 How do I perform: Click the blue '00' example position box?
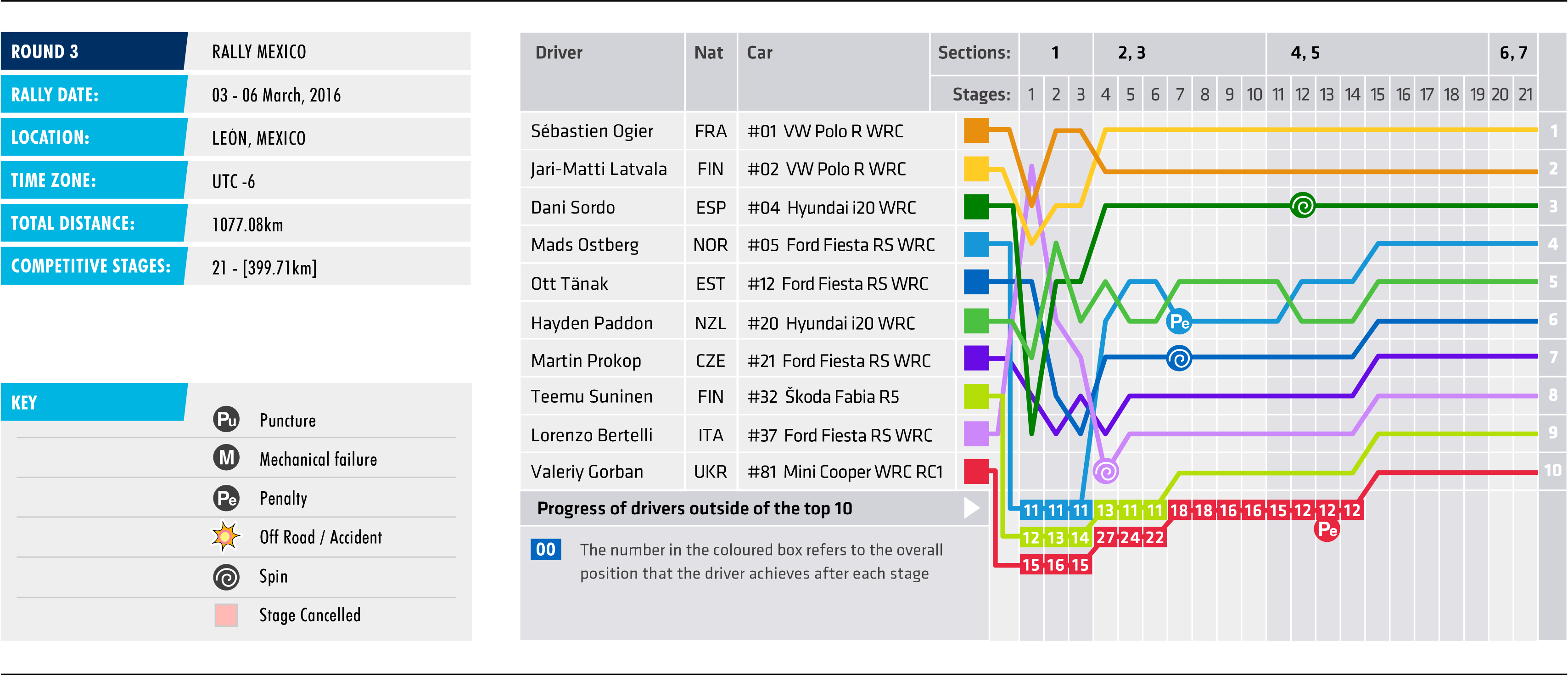pos(545,550)
